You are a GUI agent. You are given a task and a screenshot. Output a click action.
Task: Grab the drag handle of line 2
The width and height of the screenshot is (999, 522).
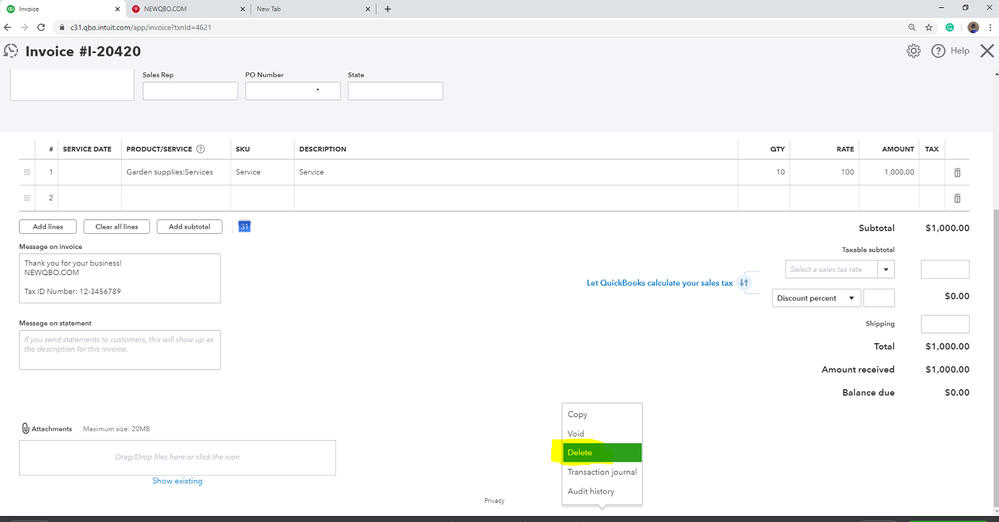27,198
